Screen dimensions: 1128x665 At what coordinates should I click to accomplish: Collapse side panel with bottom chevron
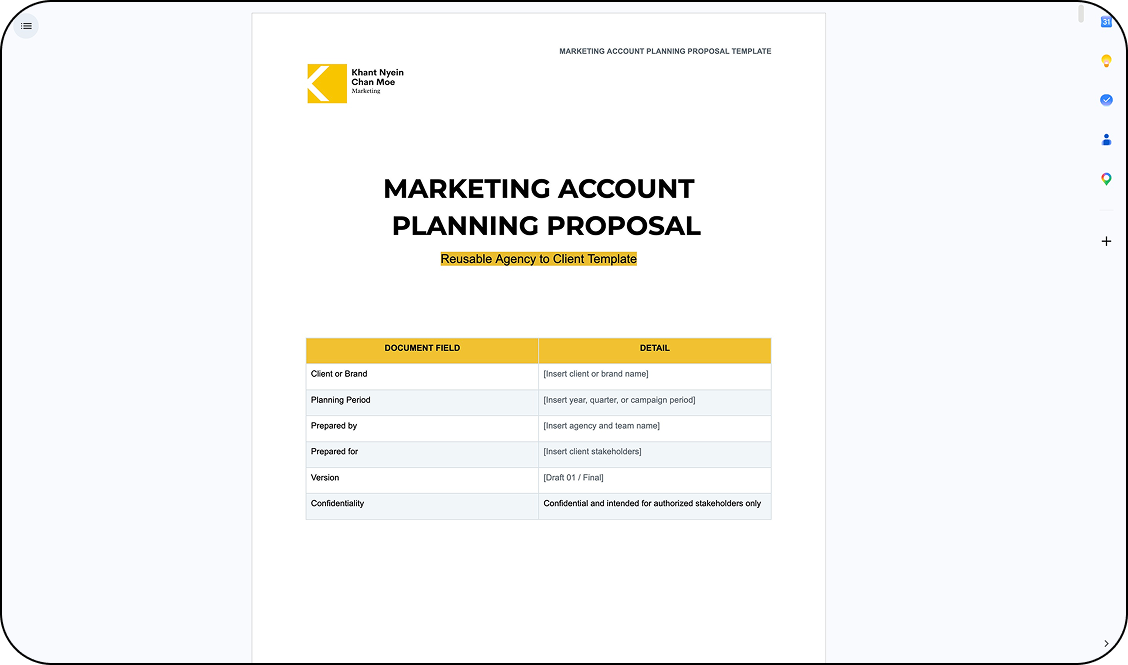pos(1106,643)
